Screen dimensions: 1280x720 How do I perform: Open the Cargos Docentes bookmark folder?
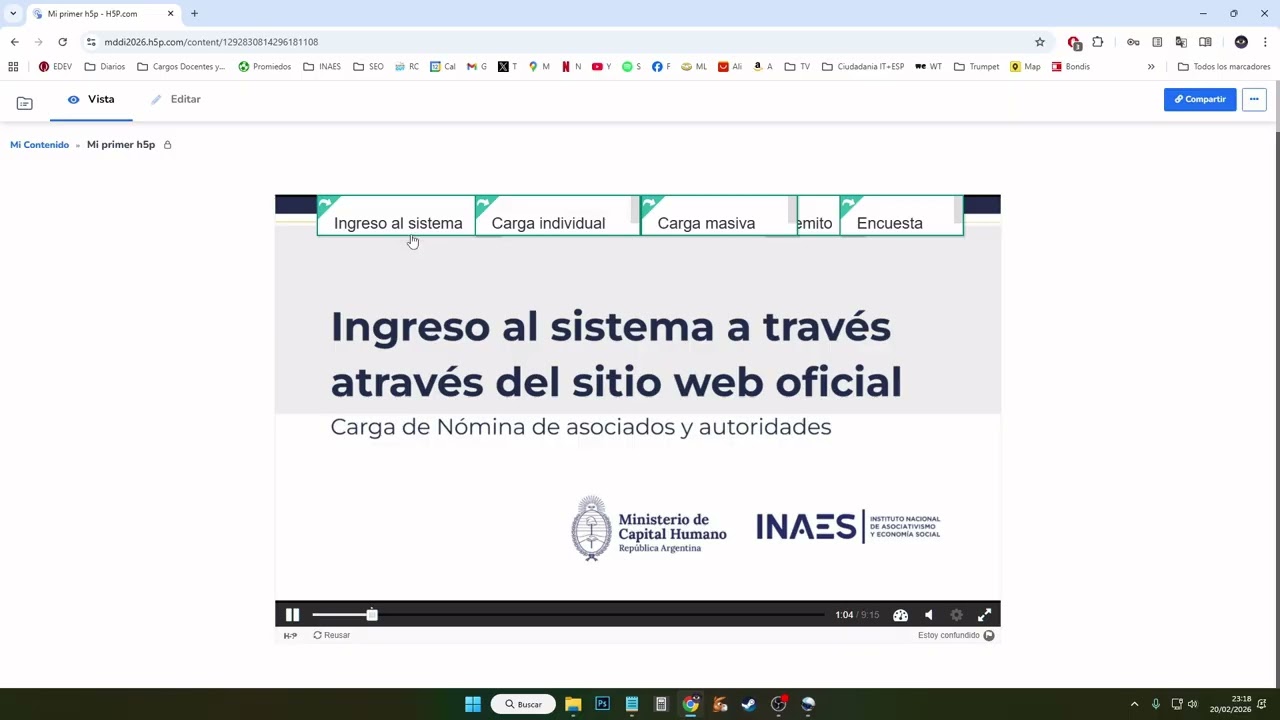(181, 67)
